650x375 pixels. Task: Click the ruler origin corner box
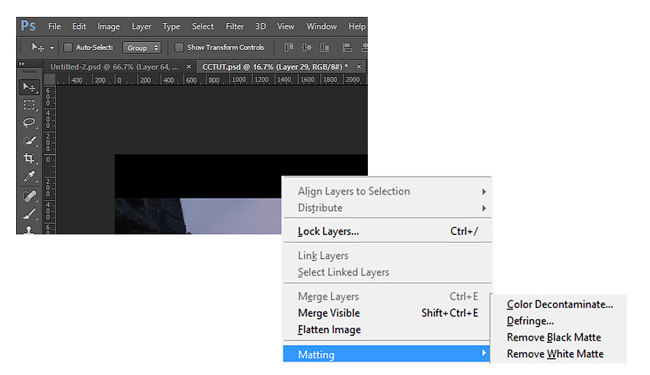click(50, 80)
